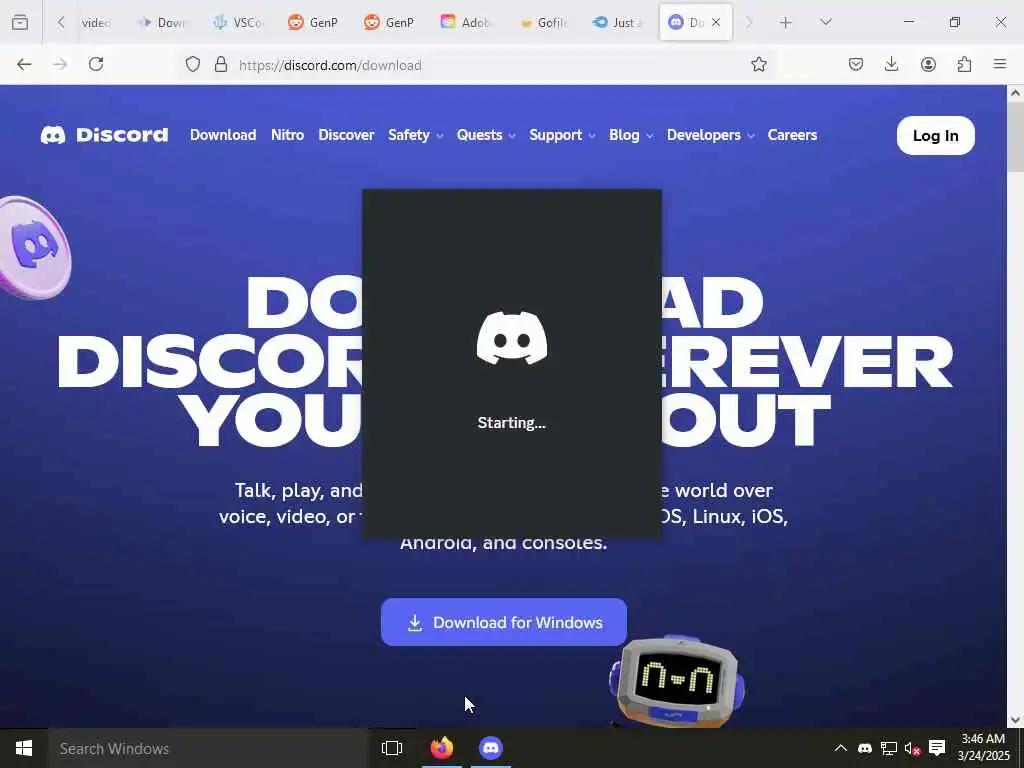Open the Windows Start menu
1024x768 pixels.
24,748
